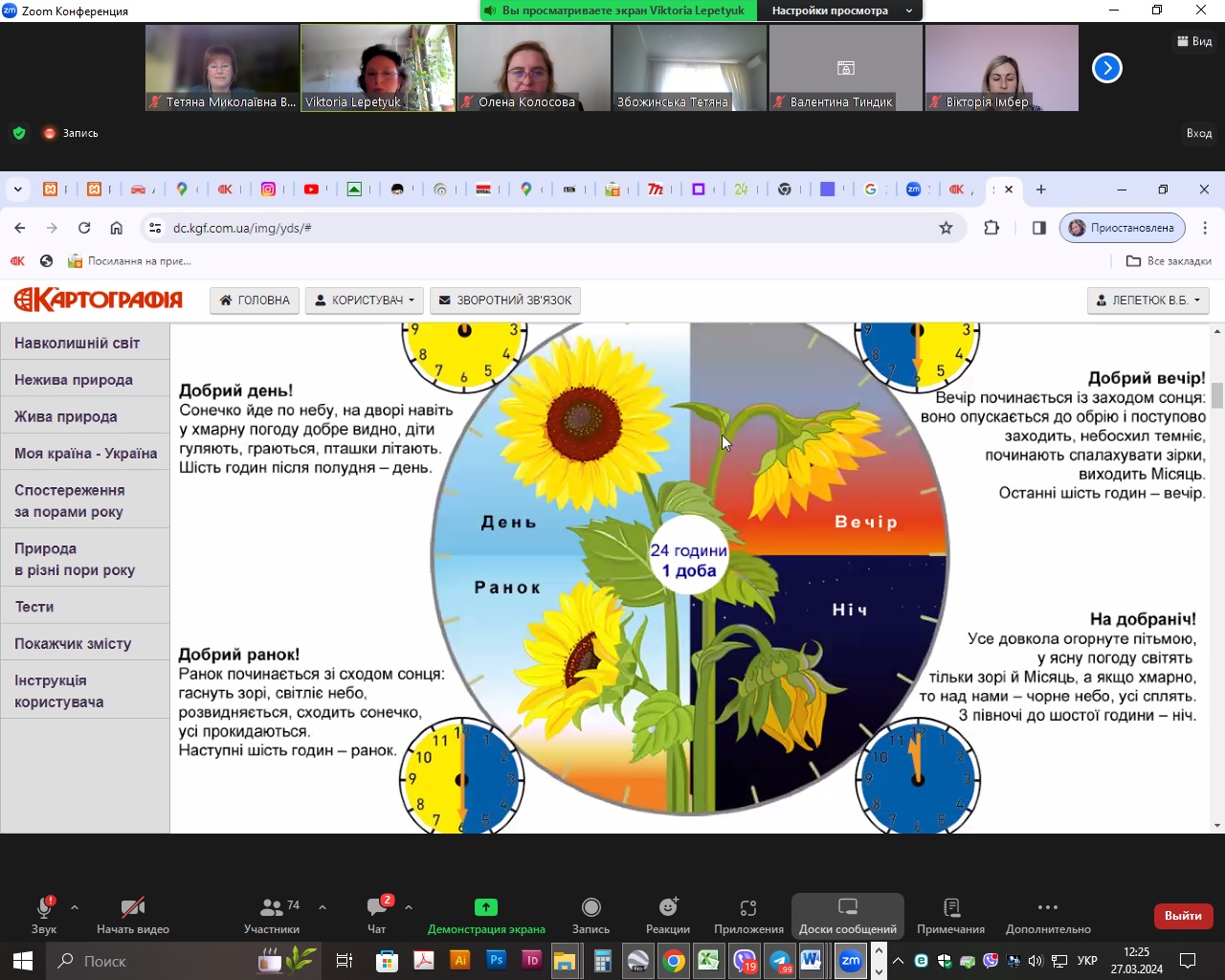Image resolution: width=1225 pixels, height=980 pixels.
Task: Click the page vertical scrollbar thumb
Action: 1216,394
